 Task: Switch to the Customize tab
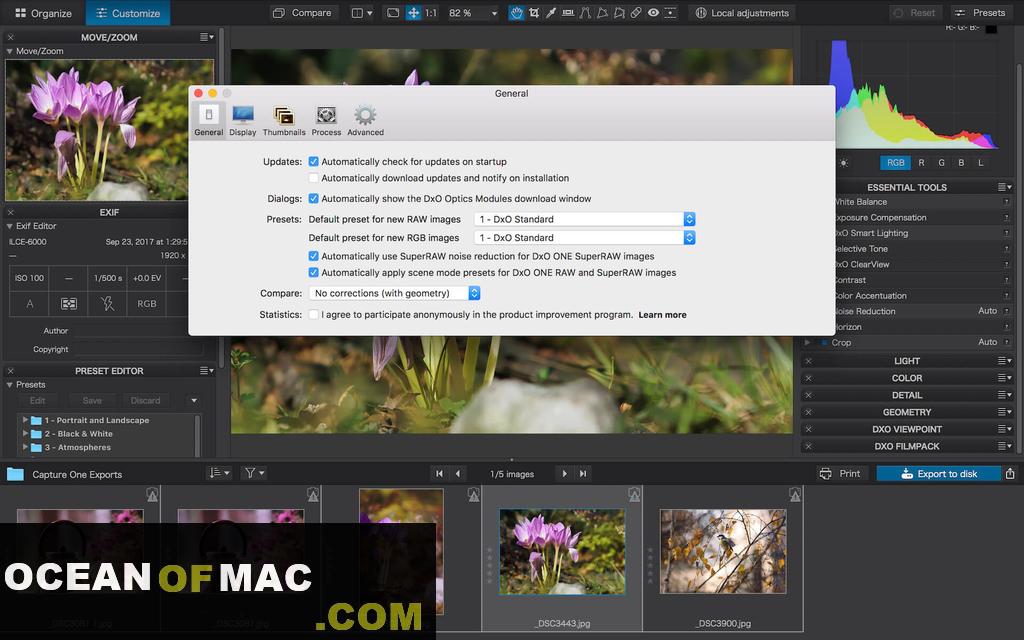[x=128, y=13]
